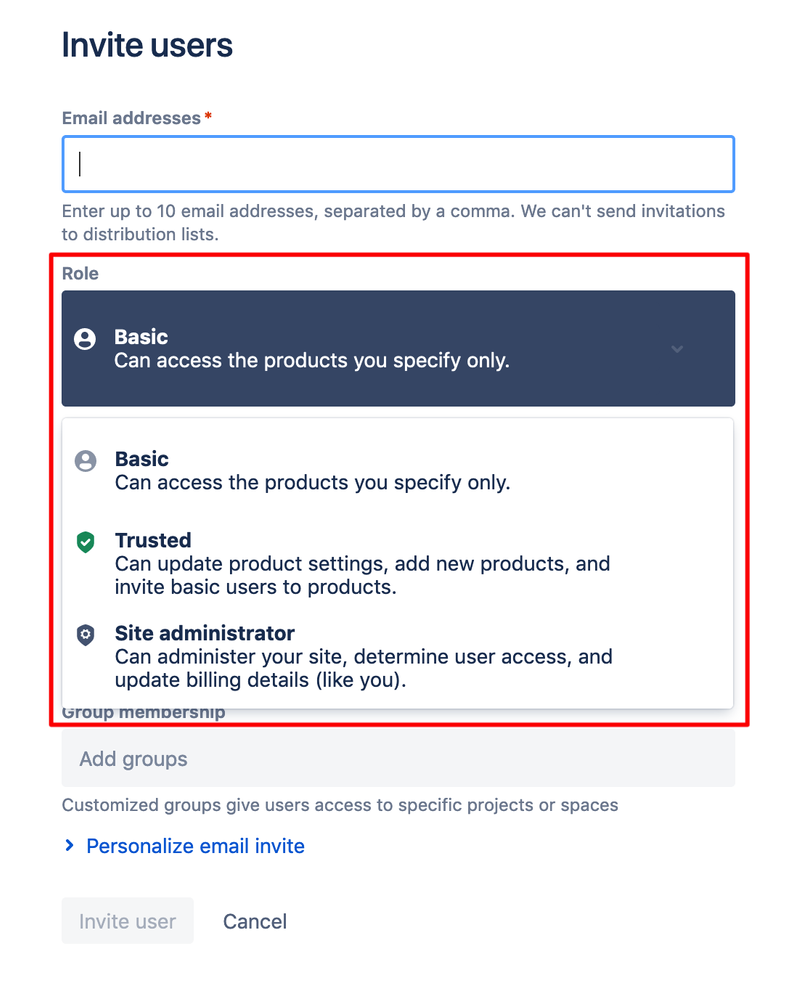Click the gear shield icon beside Site administrator
The width and height of the screenshot is (794, 999).
pos(85,636)
